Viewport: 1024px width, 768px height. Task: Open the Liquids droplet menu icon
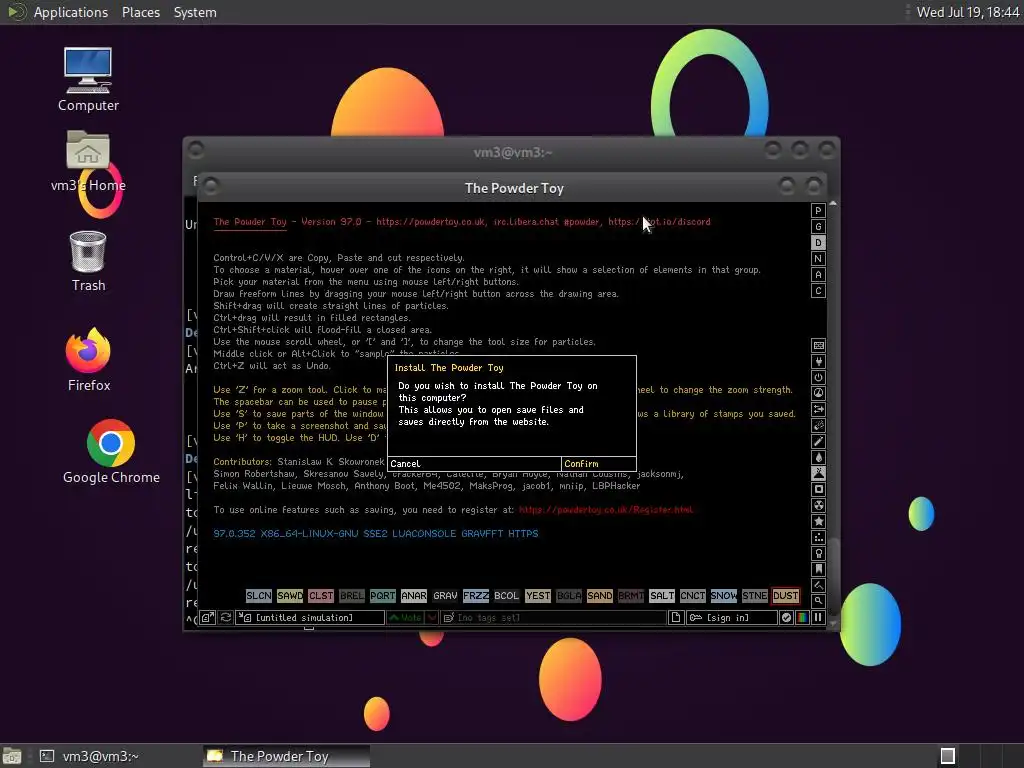(x=818, y=457)
